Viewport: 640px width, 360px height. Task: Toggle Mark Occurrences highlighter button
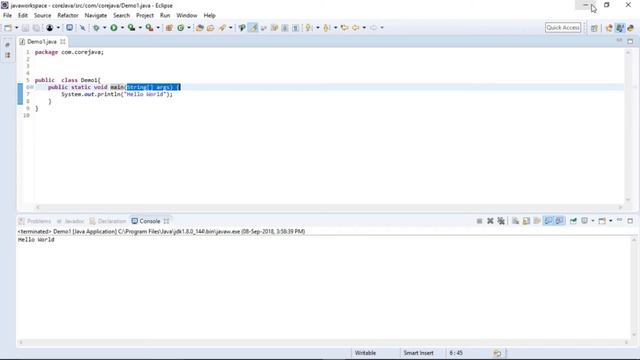click(x=253, y=28)
